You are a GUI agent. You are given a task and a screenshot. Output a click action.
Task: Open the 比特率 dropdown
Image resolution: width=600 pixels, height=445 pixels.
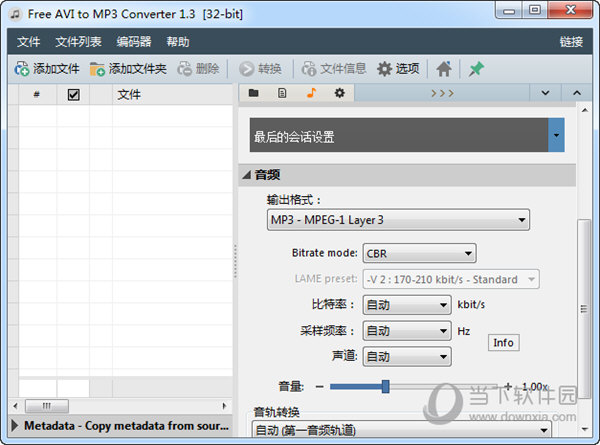(x=407, y=305)
